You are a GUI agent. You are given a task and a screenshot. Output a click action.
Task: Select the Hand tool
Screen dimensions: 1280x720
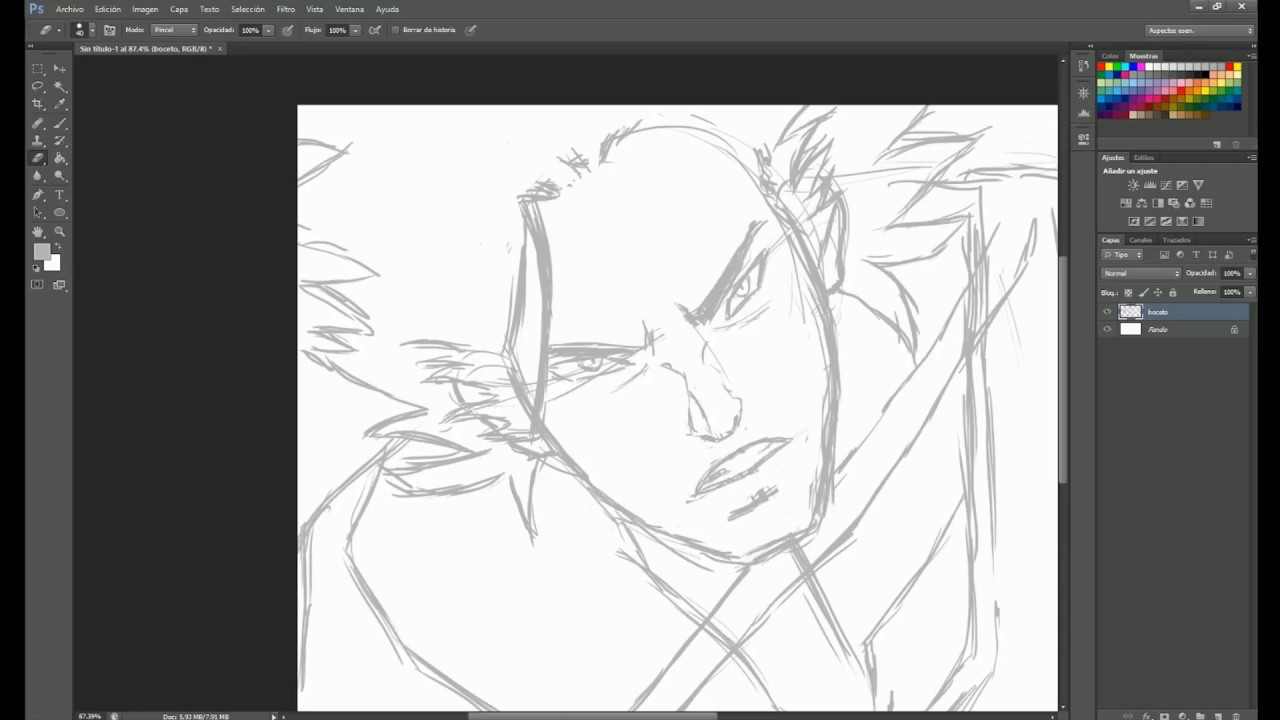coord(38,231)
